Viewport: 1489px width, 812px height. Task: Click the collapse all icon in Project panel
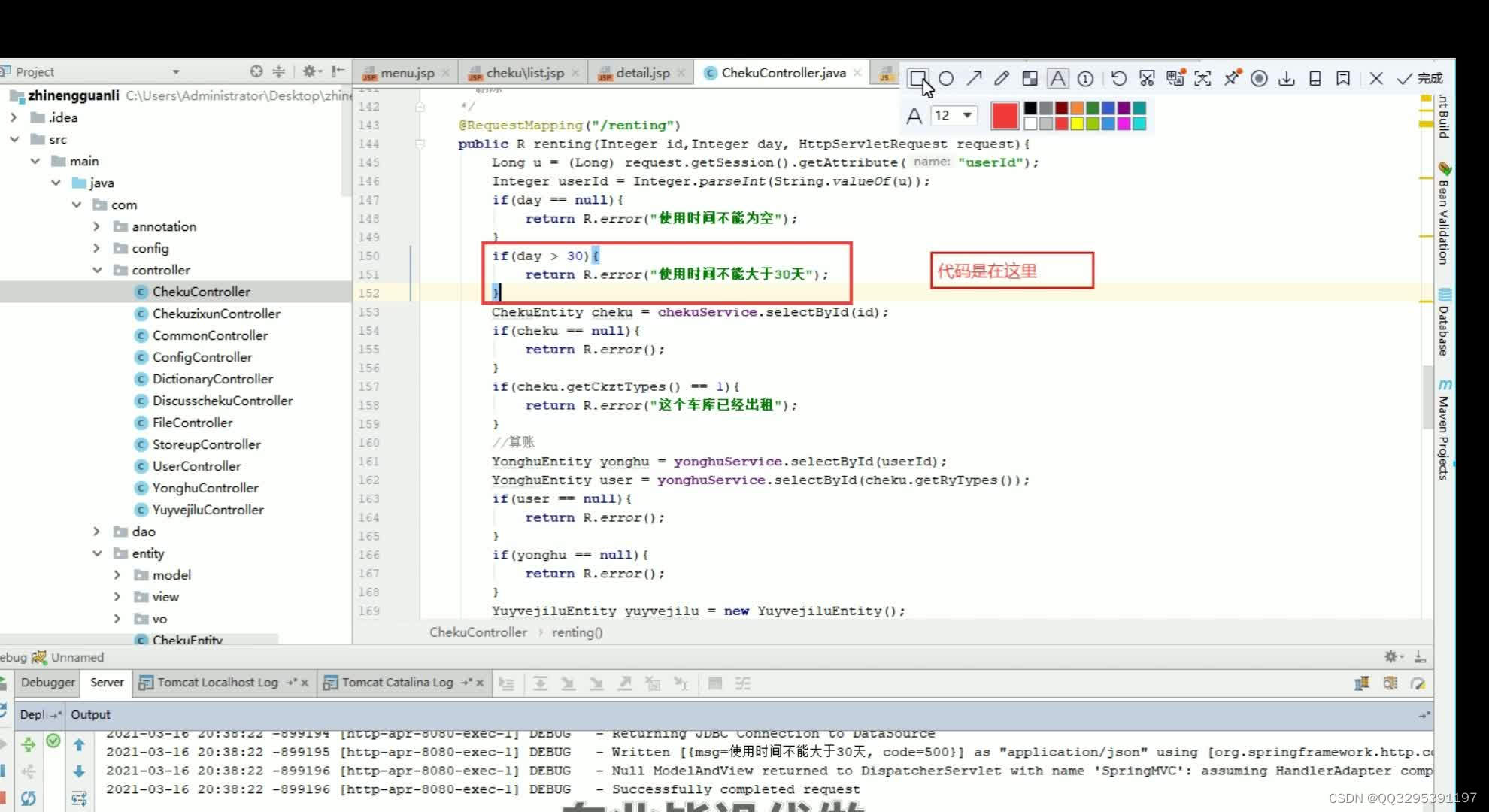pyautogui.click(x=278, y=71)
